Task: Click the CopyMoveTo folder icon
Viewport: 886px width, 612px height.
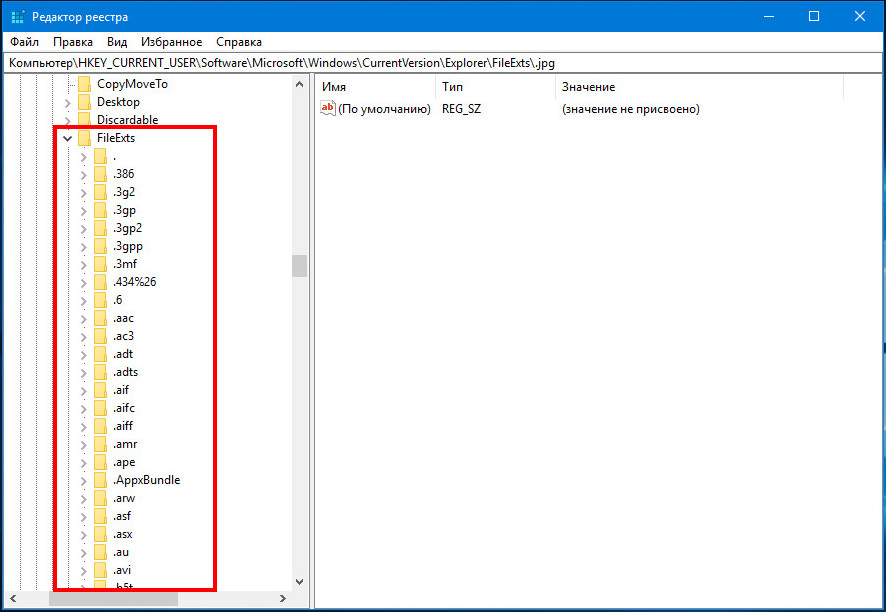Action: (x=84, y=84)
